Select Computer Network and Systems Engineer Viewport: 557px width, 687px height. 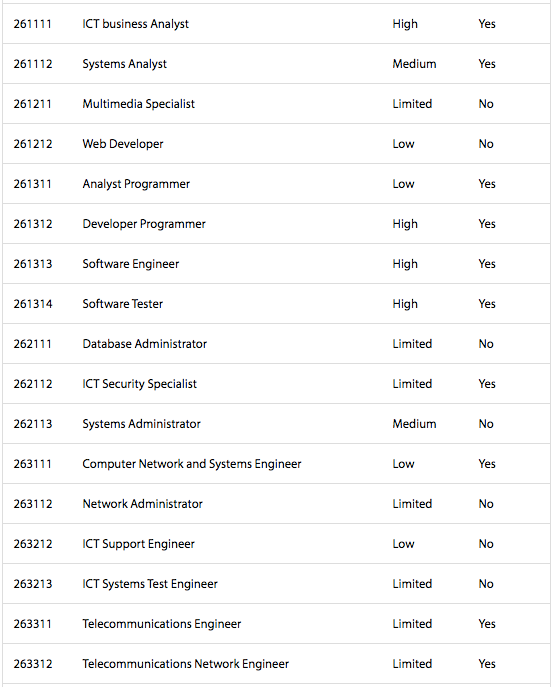tap(192, 464)
